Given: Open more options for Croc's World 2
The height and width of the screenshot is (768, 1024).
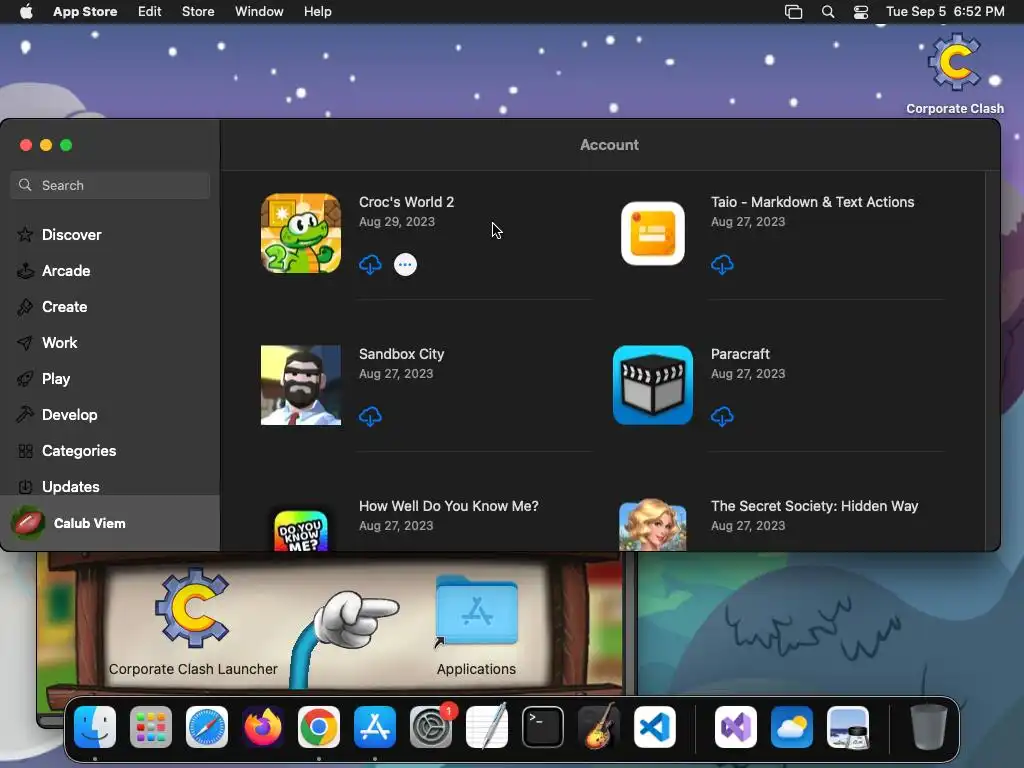Looking at the screenshot, I should (x=405, y=264).
